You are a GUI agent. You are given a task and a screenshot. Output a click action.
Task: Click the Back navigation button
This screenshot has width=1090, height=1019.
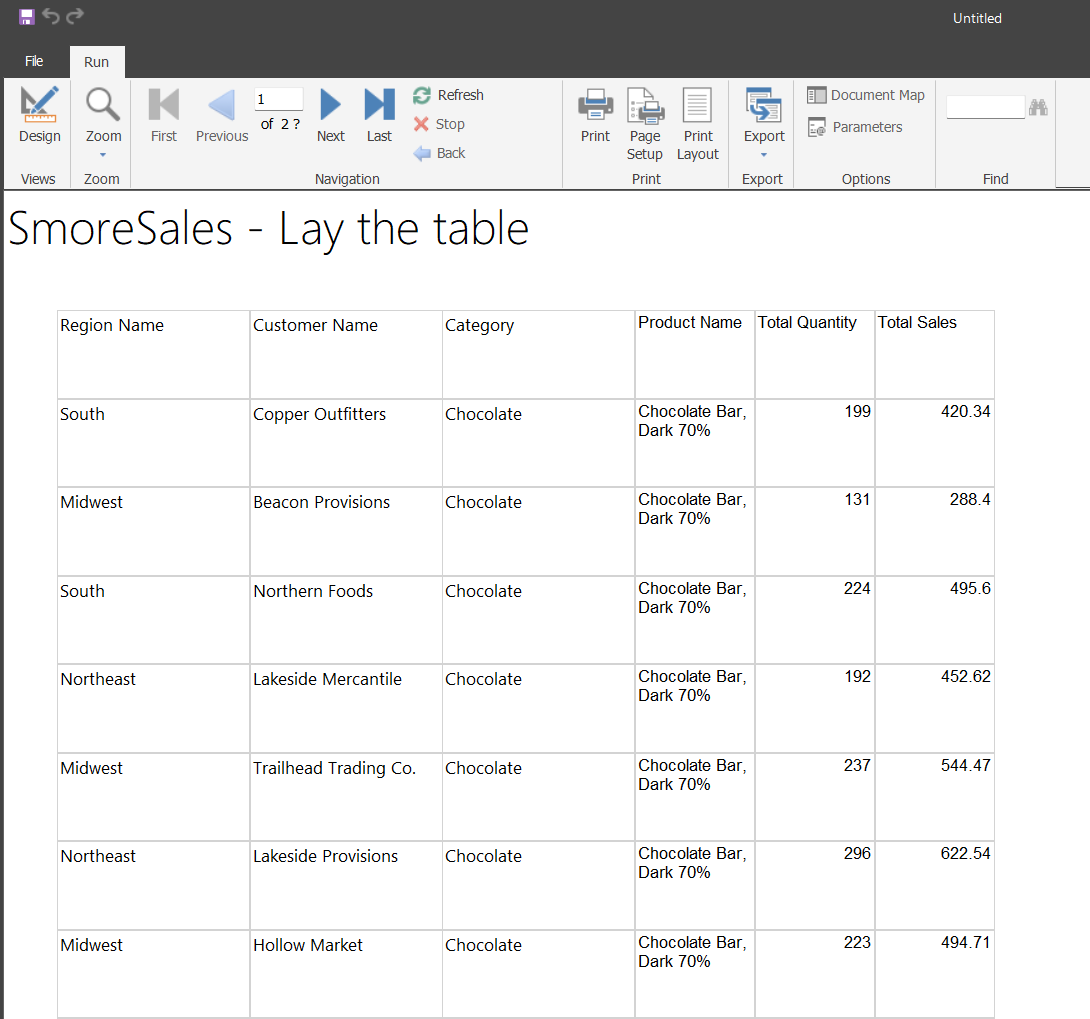439,154
